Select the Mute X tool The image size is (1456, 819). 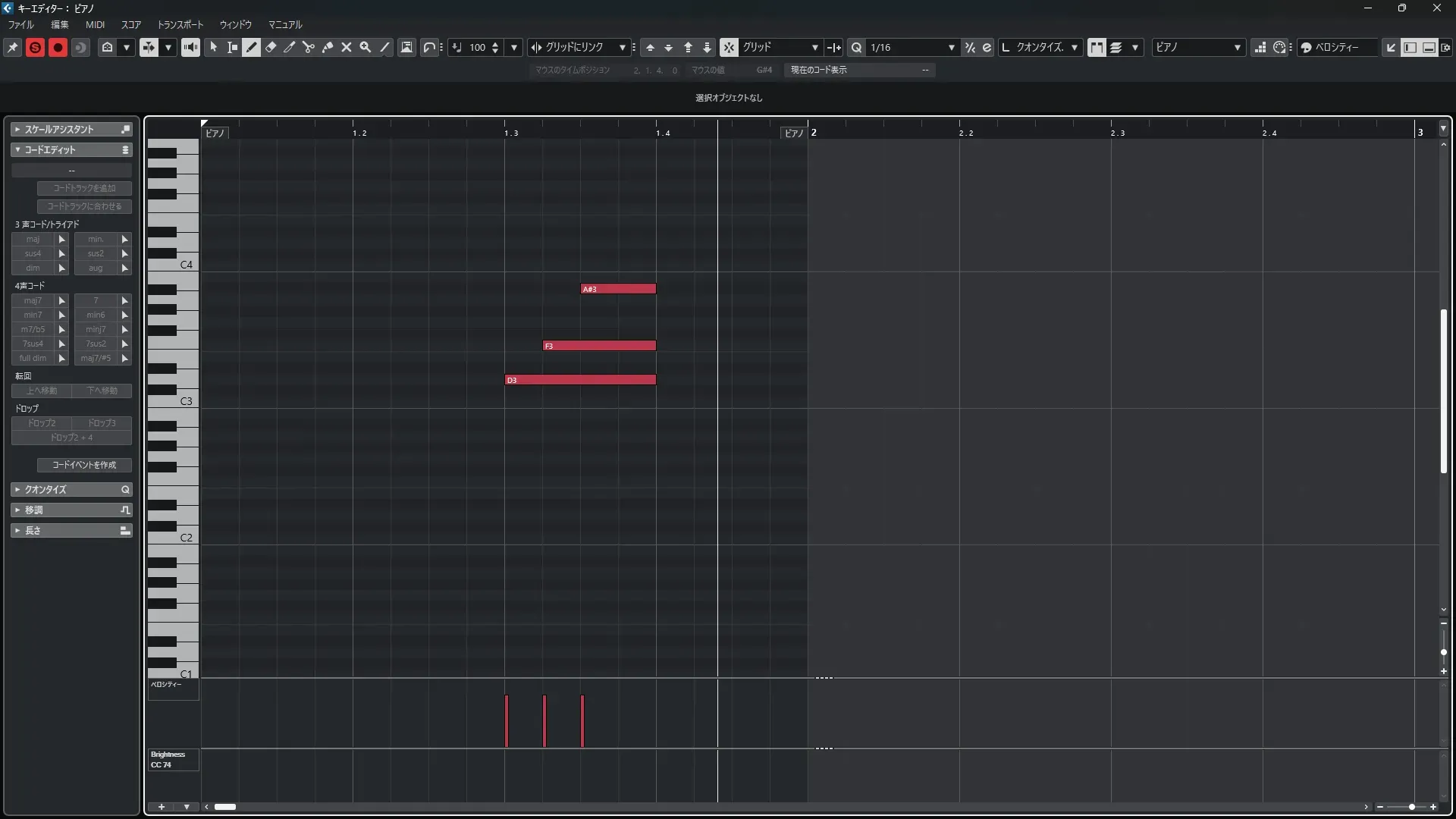347,47
